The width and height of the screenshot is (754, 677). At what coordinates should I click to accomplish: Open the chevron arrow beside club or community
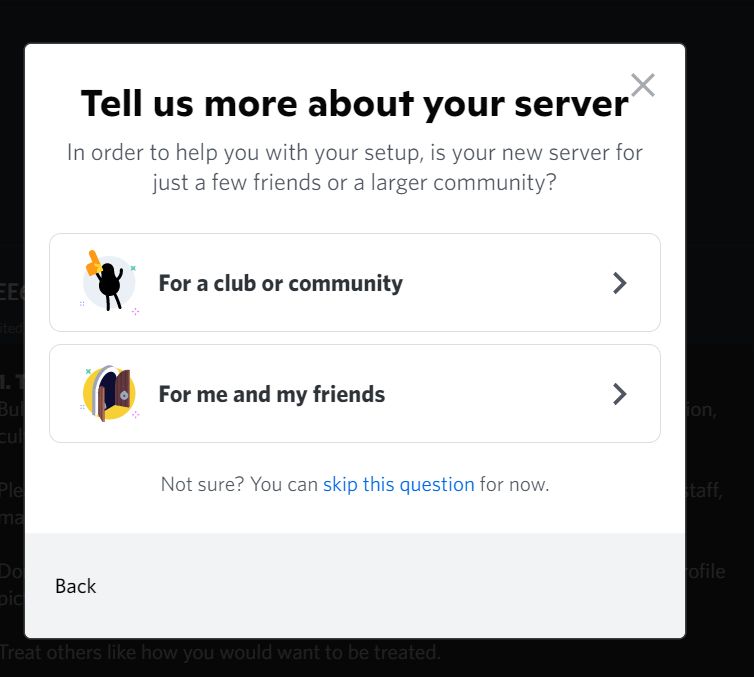click(x=619, y=283)
